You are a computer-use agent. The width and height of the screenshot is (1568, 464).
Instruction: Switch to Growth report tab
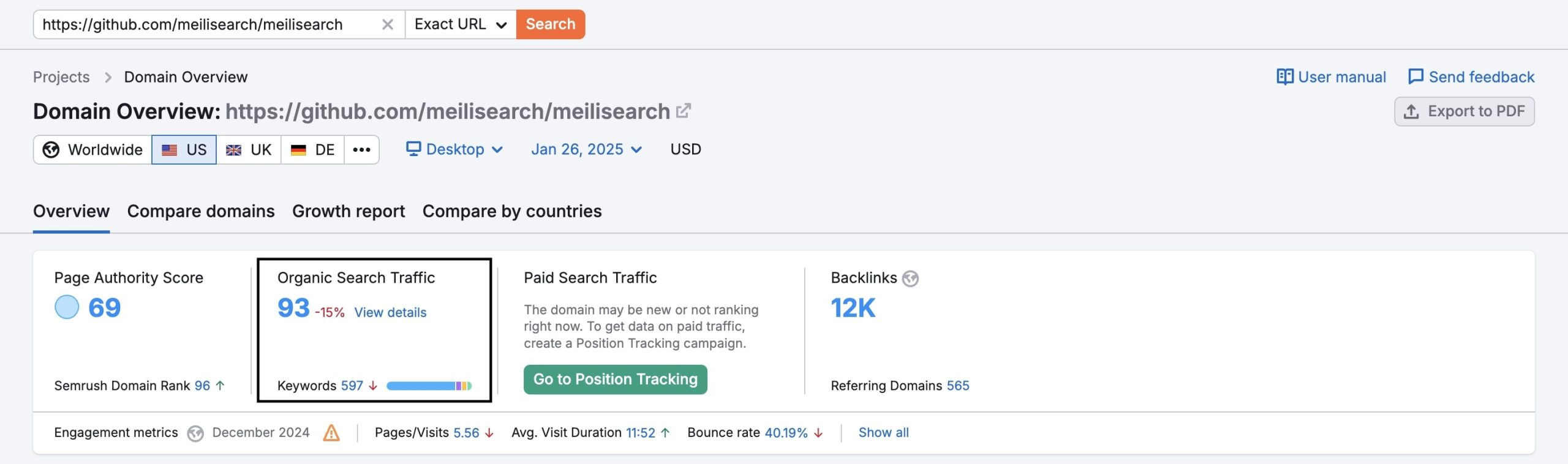coord(349,211)
